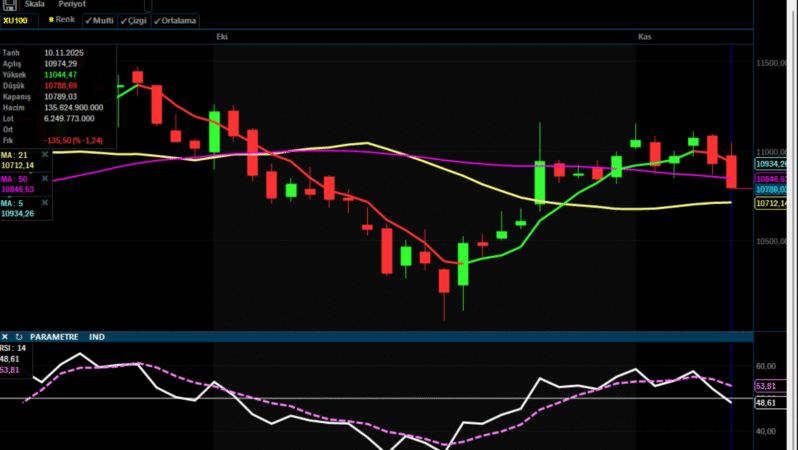
Task: Open PARAMETRE settings for RSI
Action: coord(54,337)
